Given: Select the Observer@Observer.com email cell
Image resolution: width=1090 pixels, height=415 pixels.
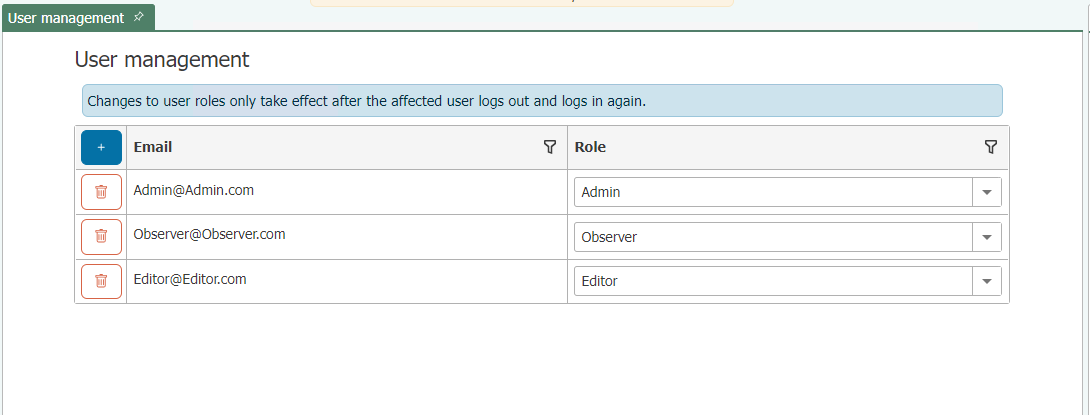Looking at the screenshot, I should click(x=347, y=237).
